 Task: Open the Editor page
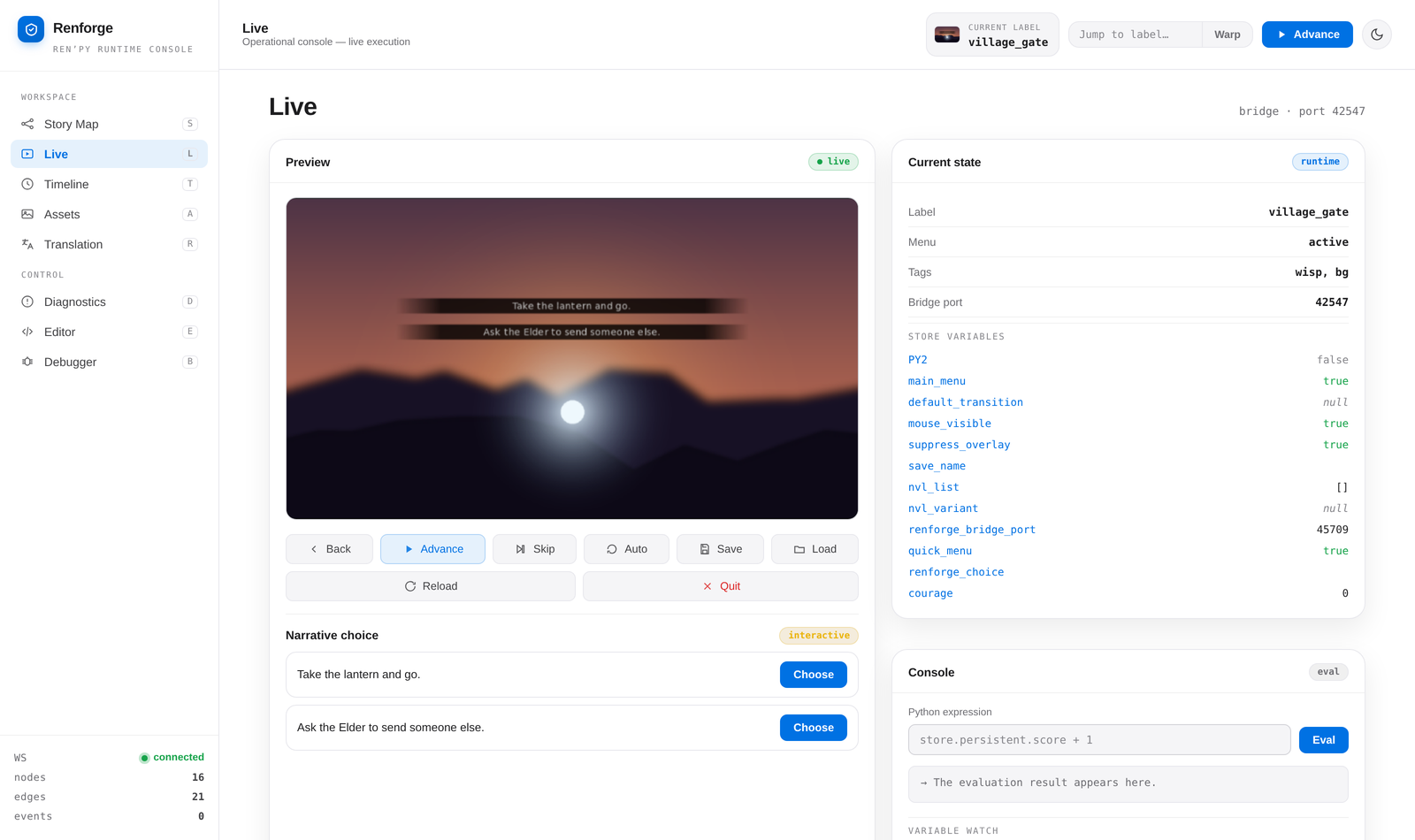point(109,332)
